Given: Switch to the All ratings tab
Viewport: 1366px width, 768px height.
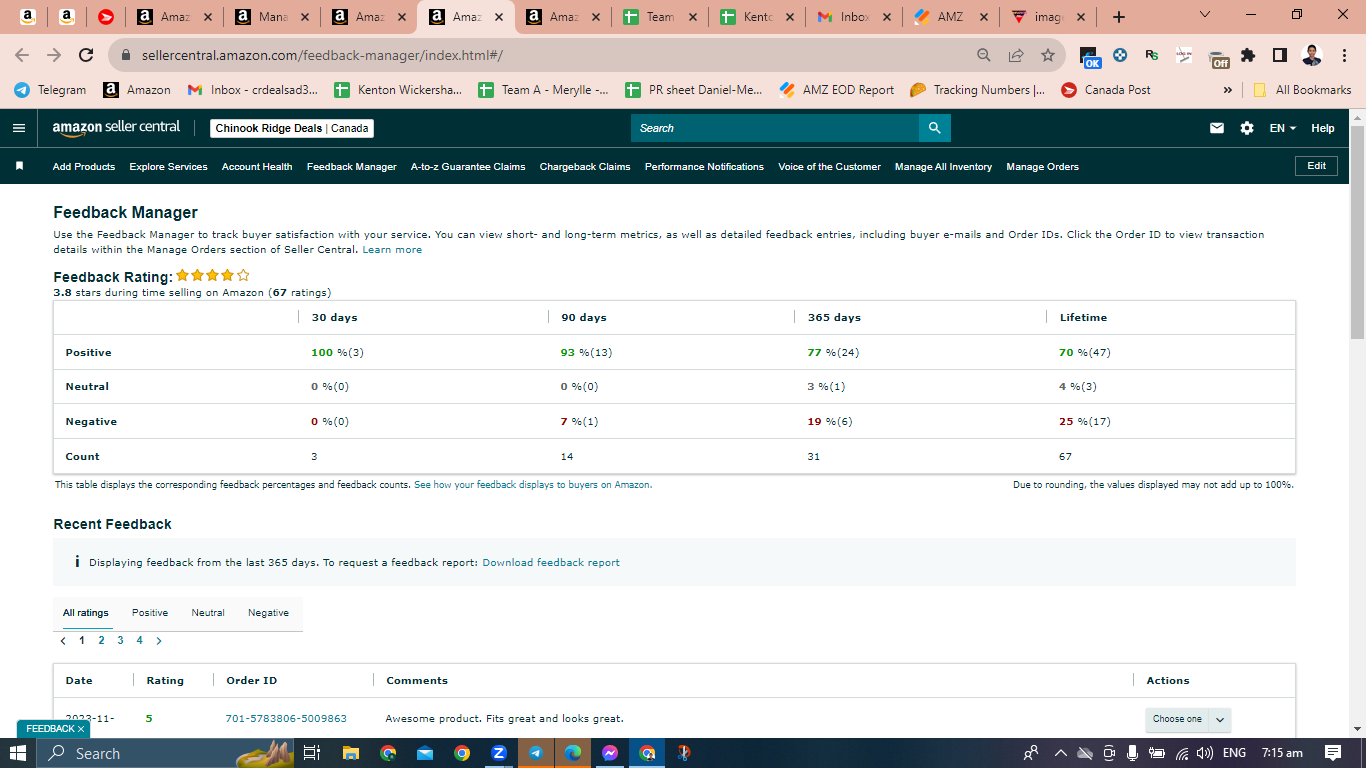Looking at the screenshot, I should click(86, 613).
